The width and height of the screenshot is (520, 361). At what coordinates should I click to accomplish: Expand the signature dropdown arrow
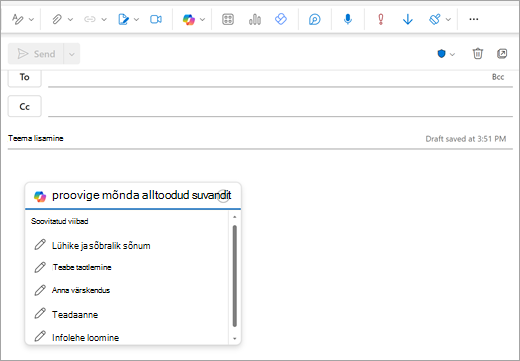click(x=136, y=20)
